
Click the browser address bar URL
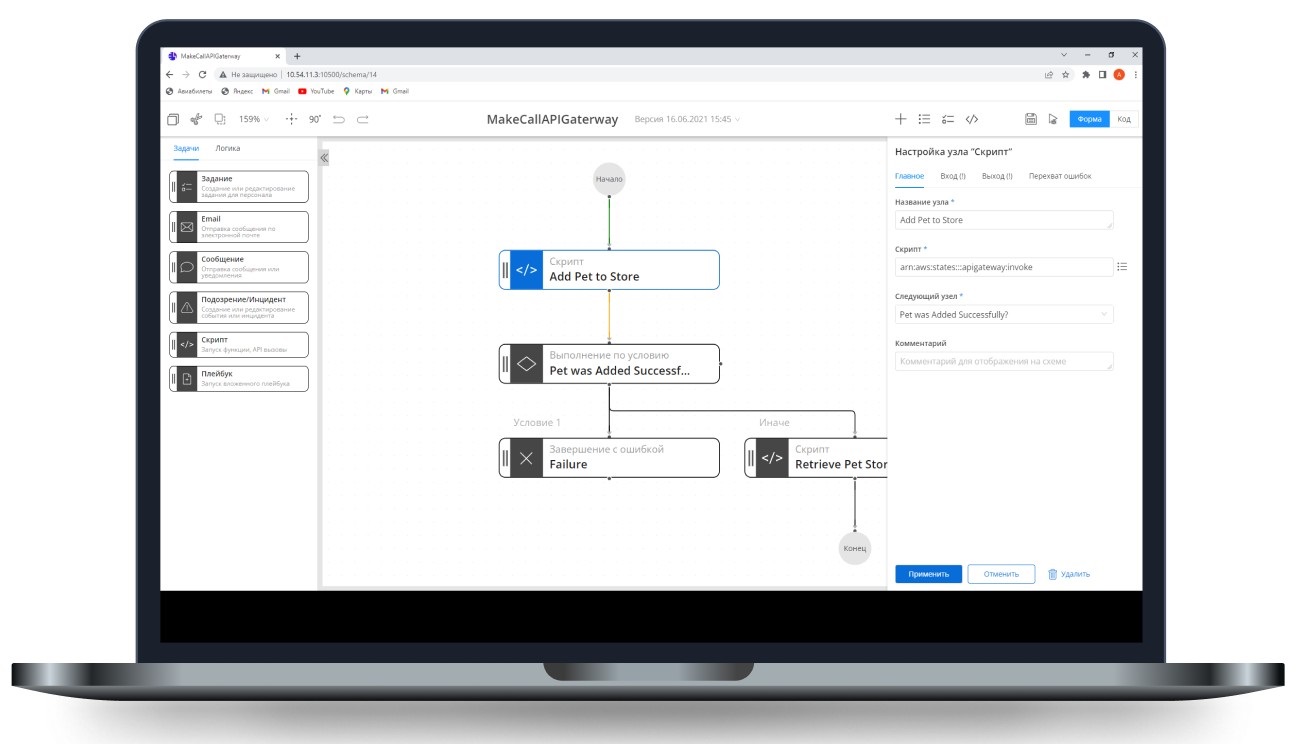pos(331,74)
